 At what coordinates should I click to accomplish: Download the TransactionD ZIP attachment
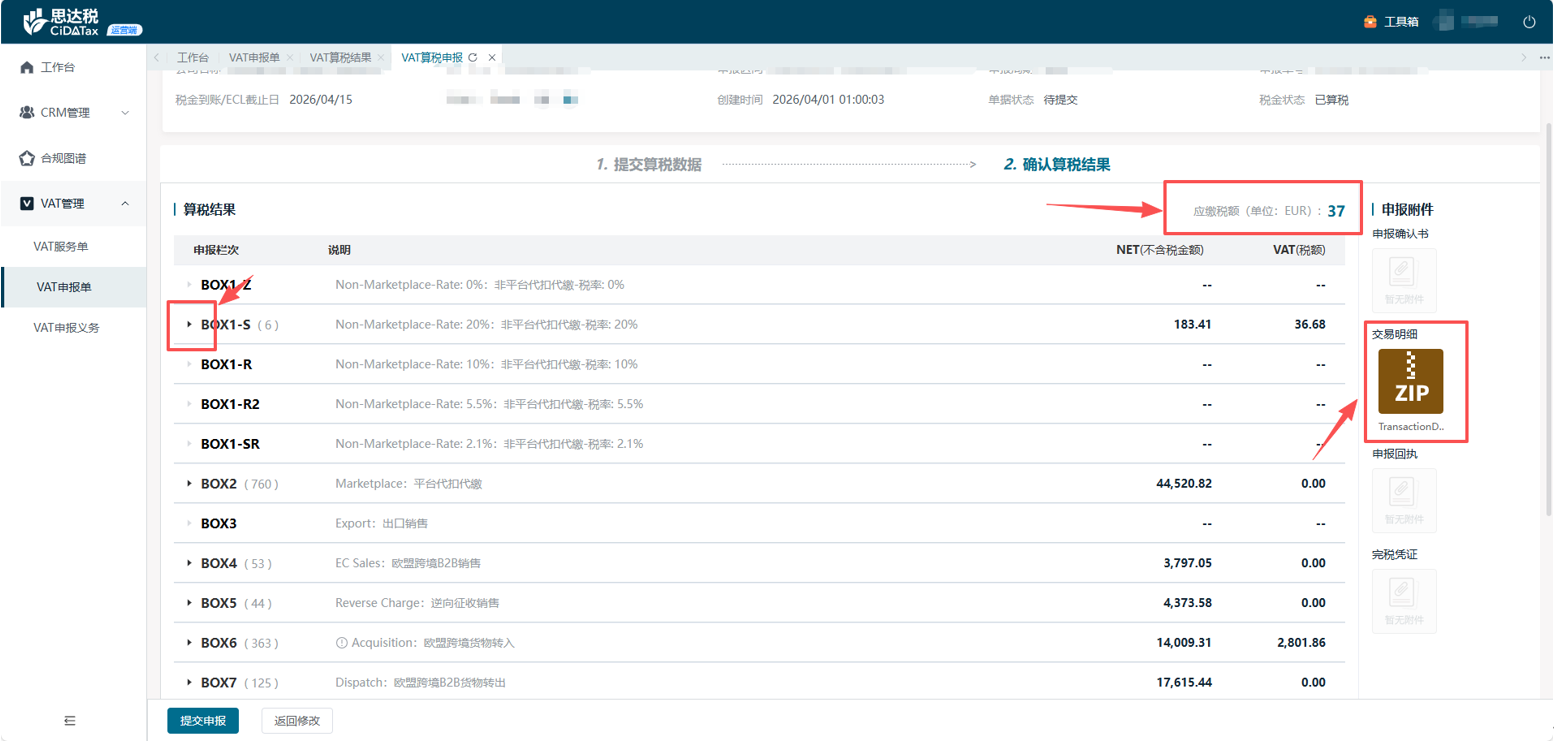point(1410,382)
